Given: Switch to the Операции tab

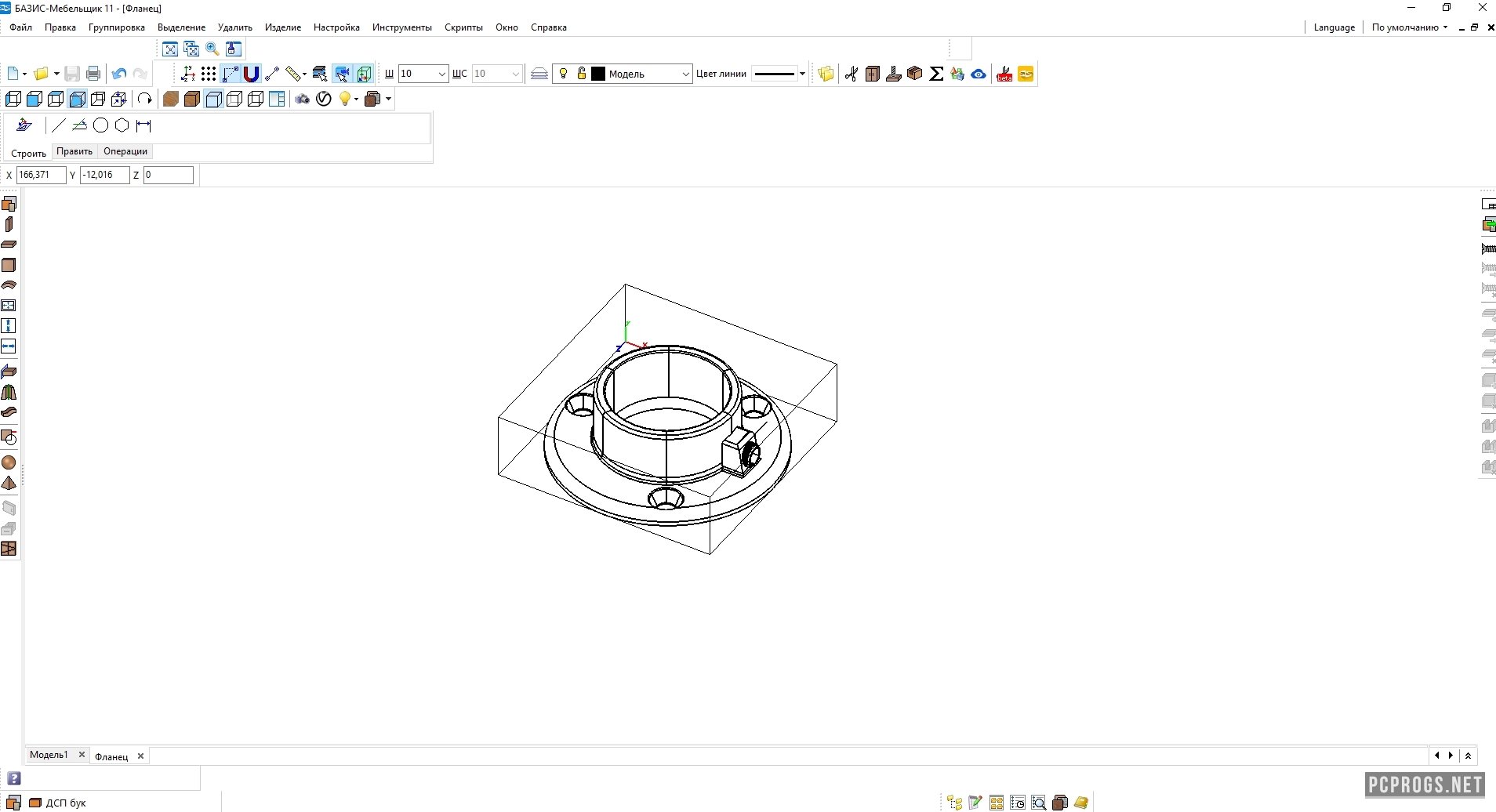Looking at the screenshot, I should pyautogui.click(x=125, y=151).
